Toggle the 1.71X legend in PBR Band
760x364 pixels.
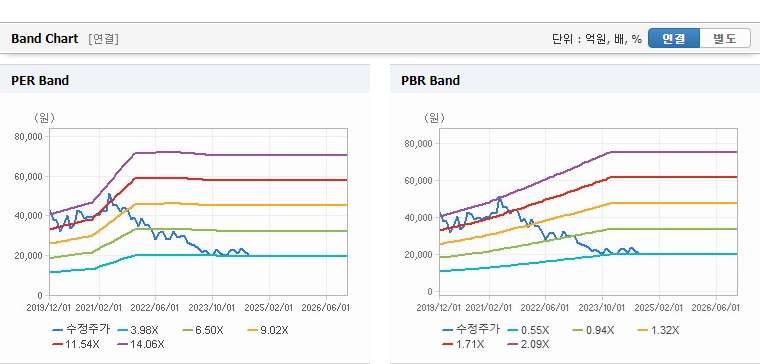pyautogui.click(x=463, y=345)
